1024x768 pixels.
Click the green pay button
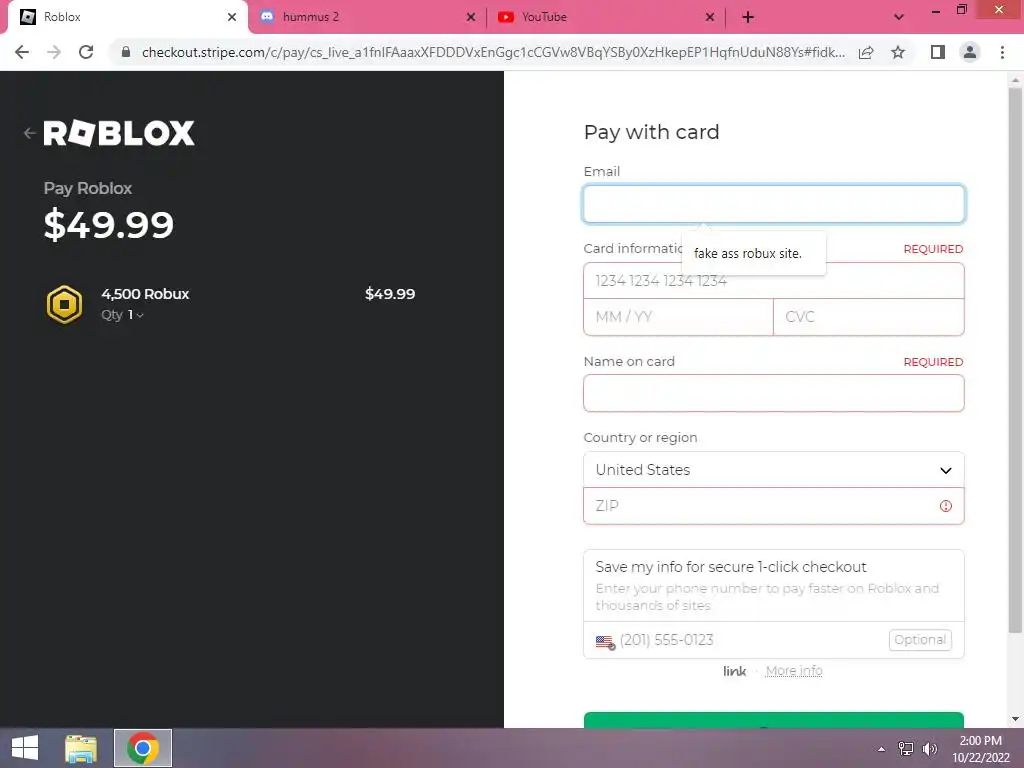pyautogui.click(x=773, y=720)
